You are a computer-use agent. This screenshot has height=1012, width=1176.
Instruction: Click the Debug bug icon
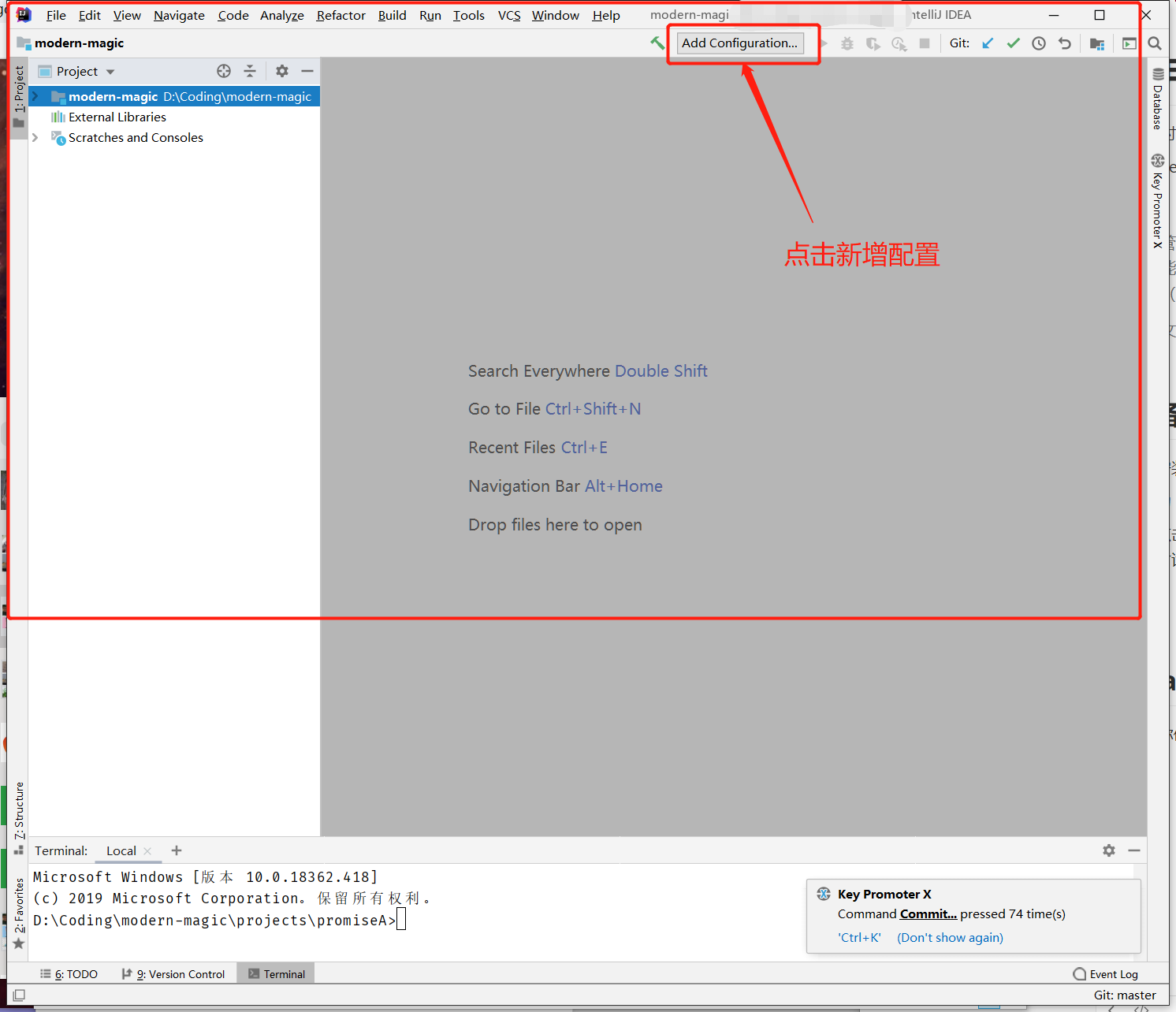tap(847, 43)
